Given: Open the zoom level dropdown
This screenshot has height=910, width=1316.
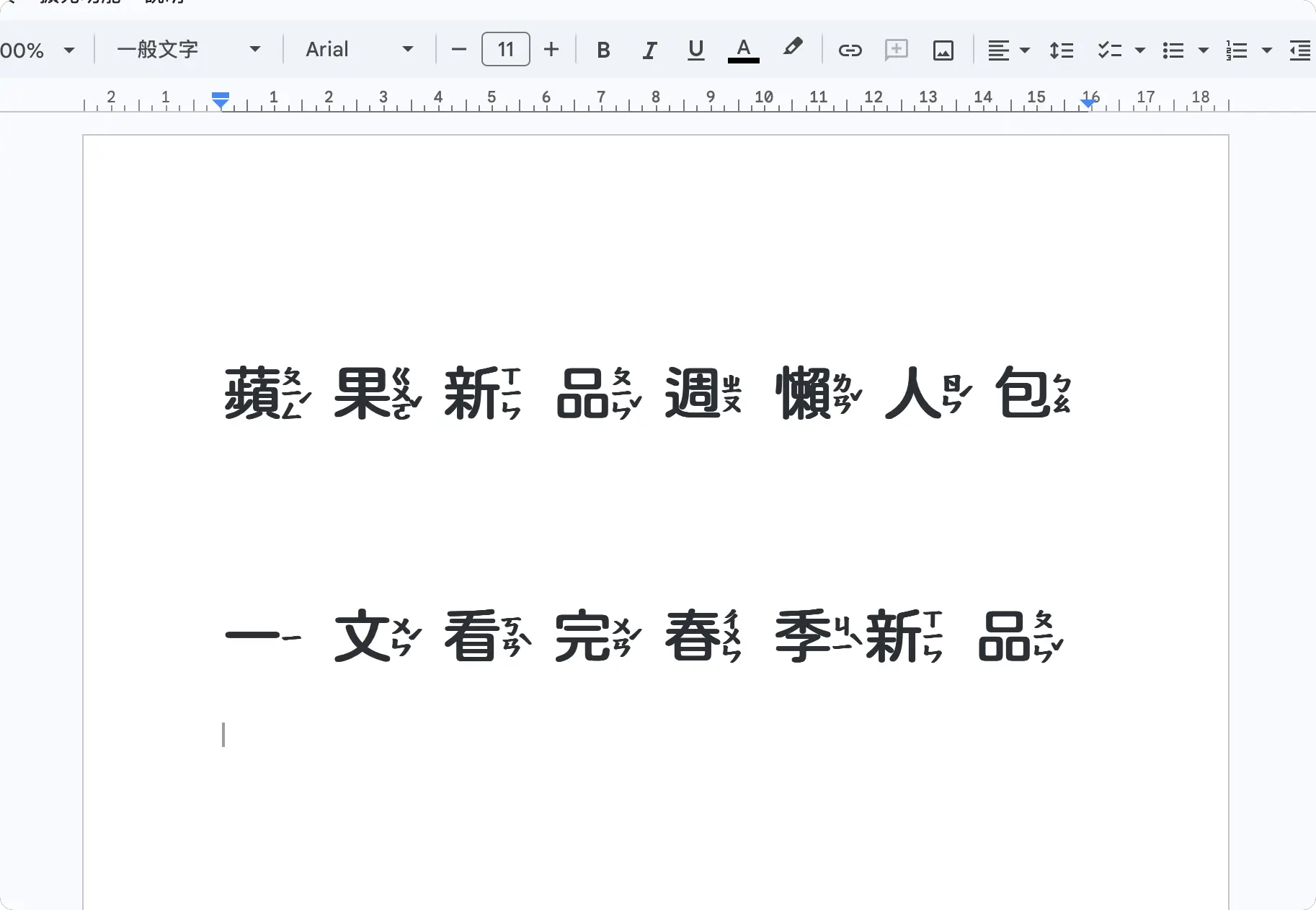Looking at the screenshot, I should (37, 50).
